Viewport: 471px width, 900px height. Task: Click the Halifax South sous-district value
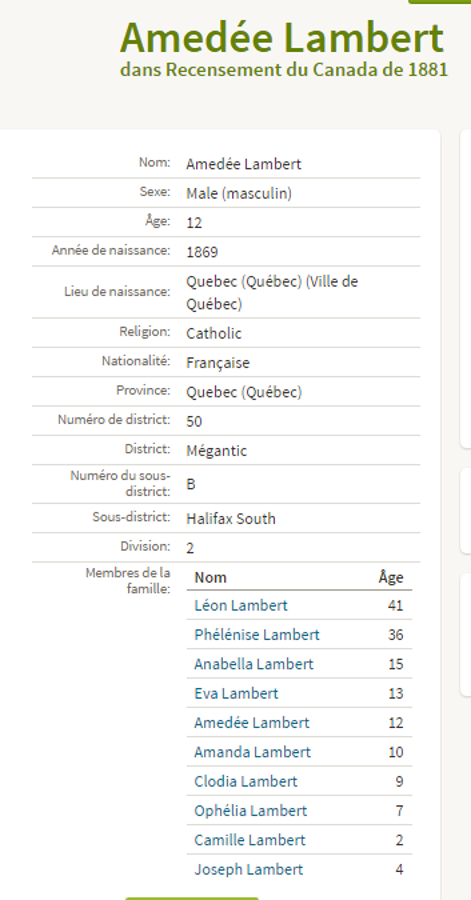(x=231, y=518)
